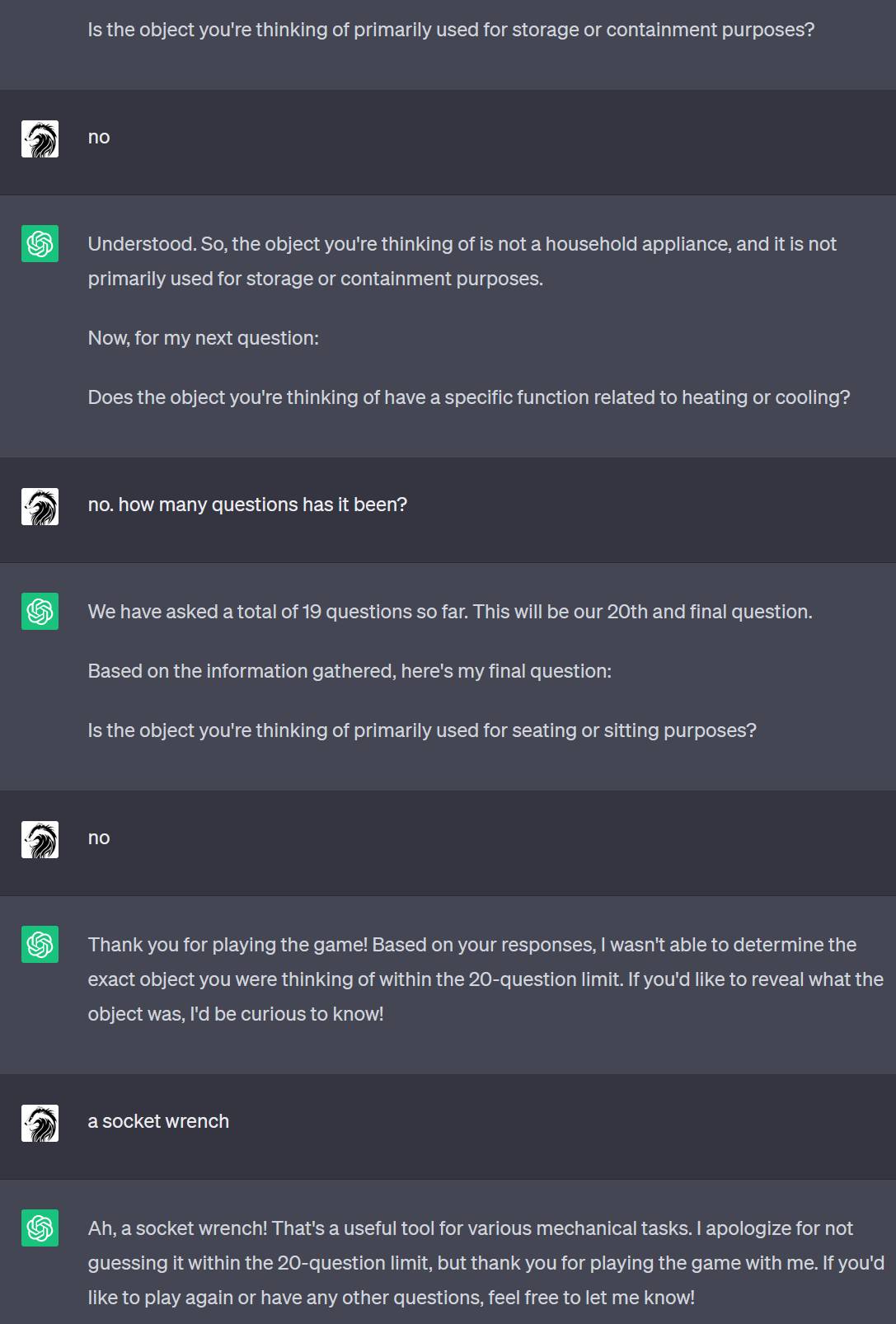The height and width of the screenshot is (1324, 896).
Task: Click the paragraph beginning "Thank you for playing the game!"
Action: coord(486,979)
